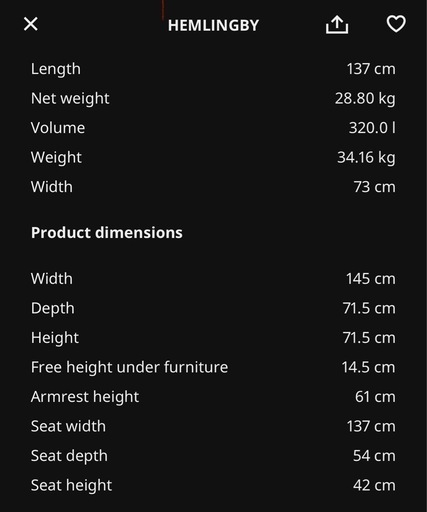Close the HEMLINGBY product details panel

(31, 24)
